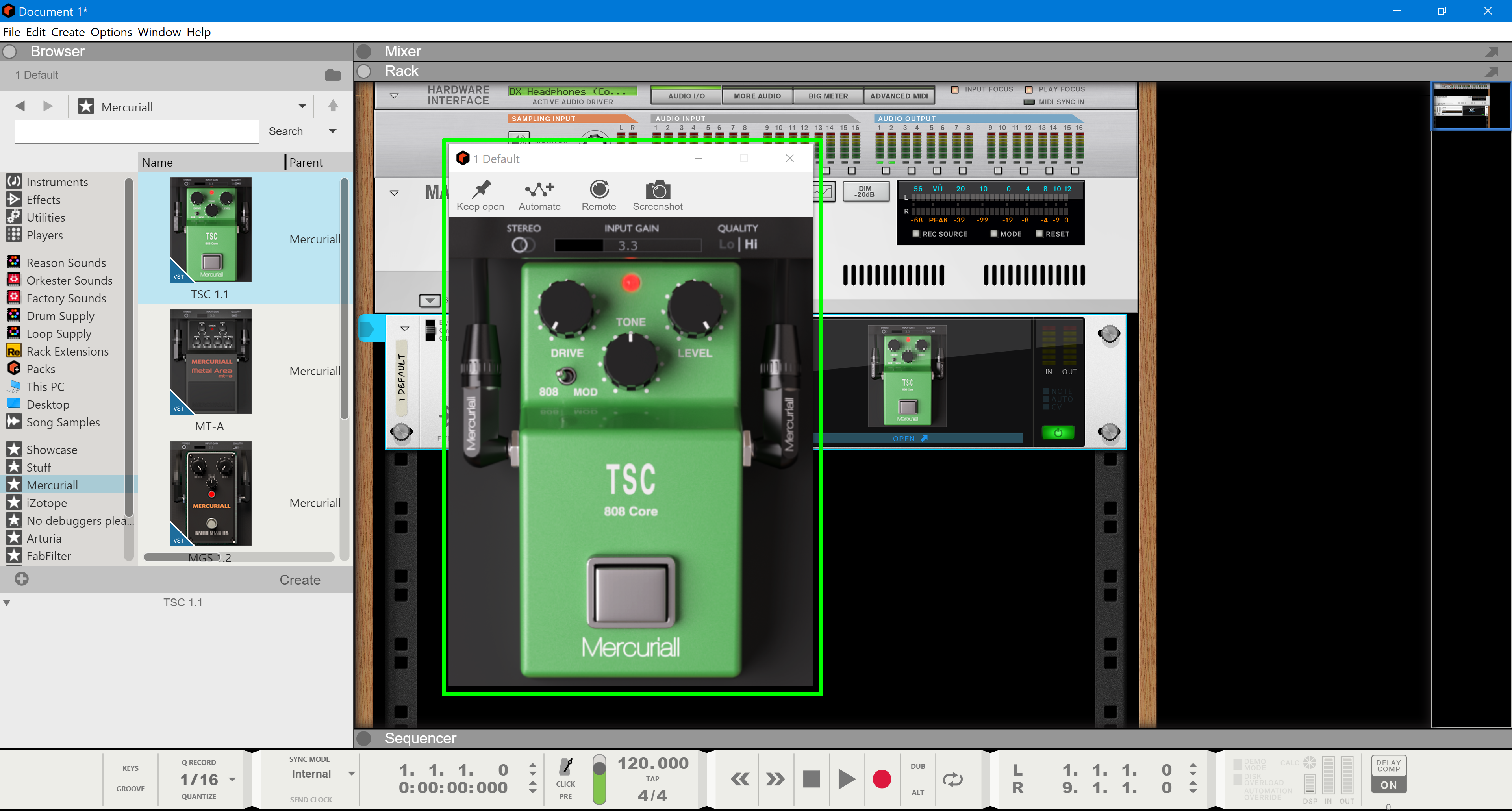
Task: Open the File menu
Action: [x=12, y=31]
